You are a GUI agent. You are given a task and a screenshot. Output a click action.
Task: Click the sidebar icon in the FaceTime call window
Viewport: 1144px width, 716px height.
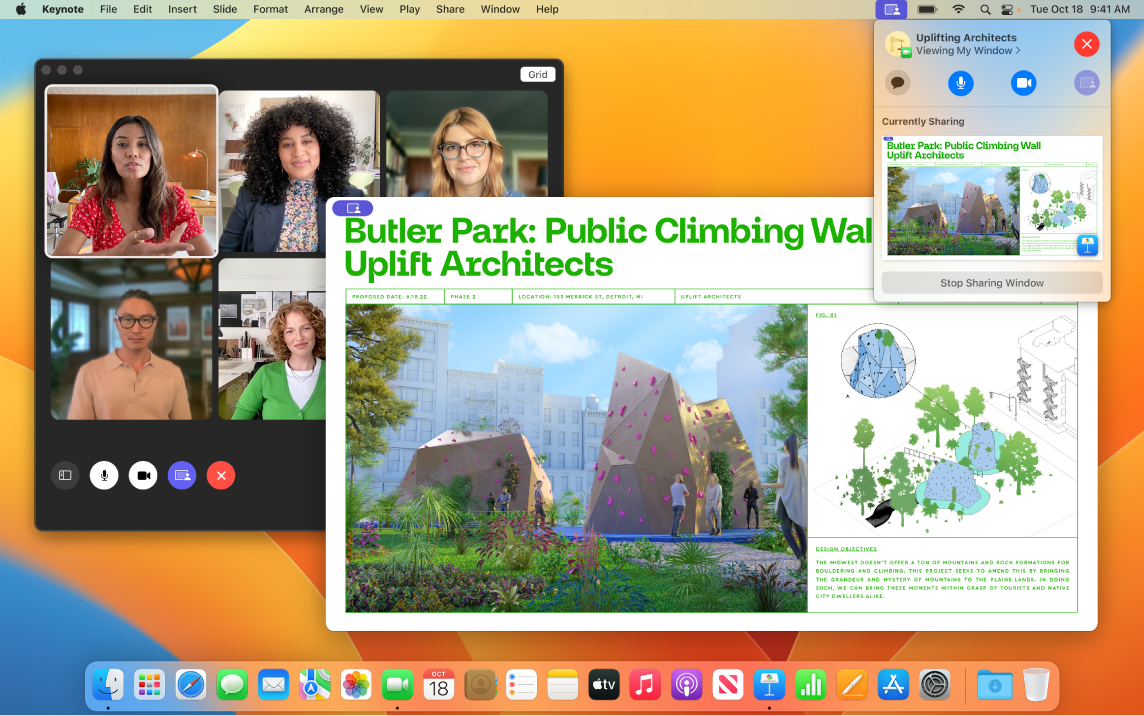pos(65,475)
